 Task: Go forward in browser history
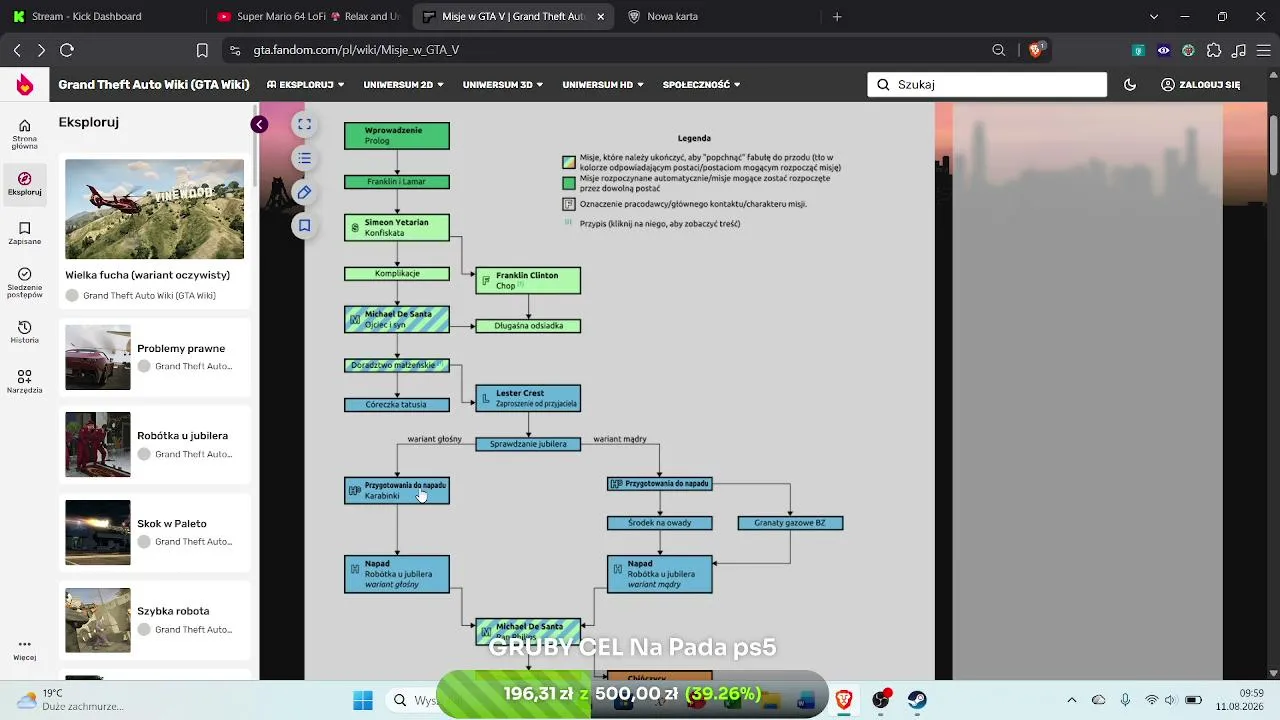pos(41,50)
